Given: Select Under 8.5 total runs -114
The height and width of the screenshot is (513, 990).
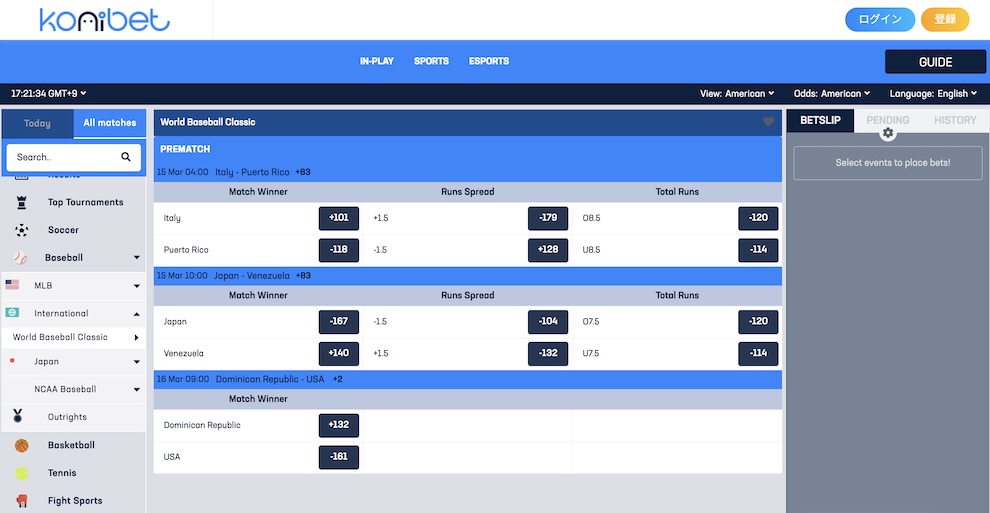Looking at the screenshot, I should click(758, 249).
